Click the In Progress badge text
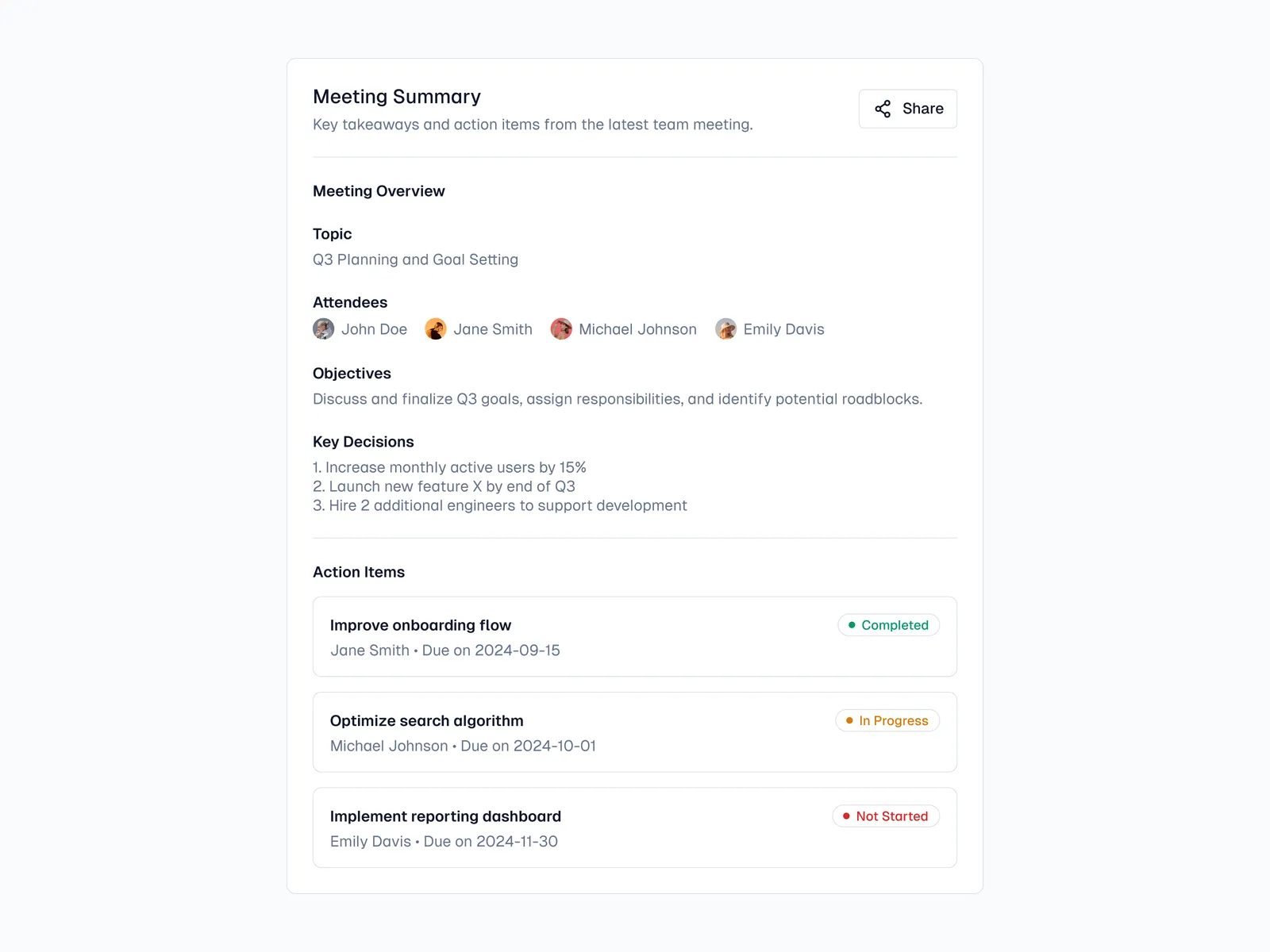Image resolution: width=1270 pixels, height=952 pixels. point(894,720)
